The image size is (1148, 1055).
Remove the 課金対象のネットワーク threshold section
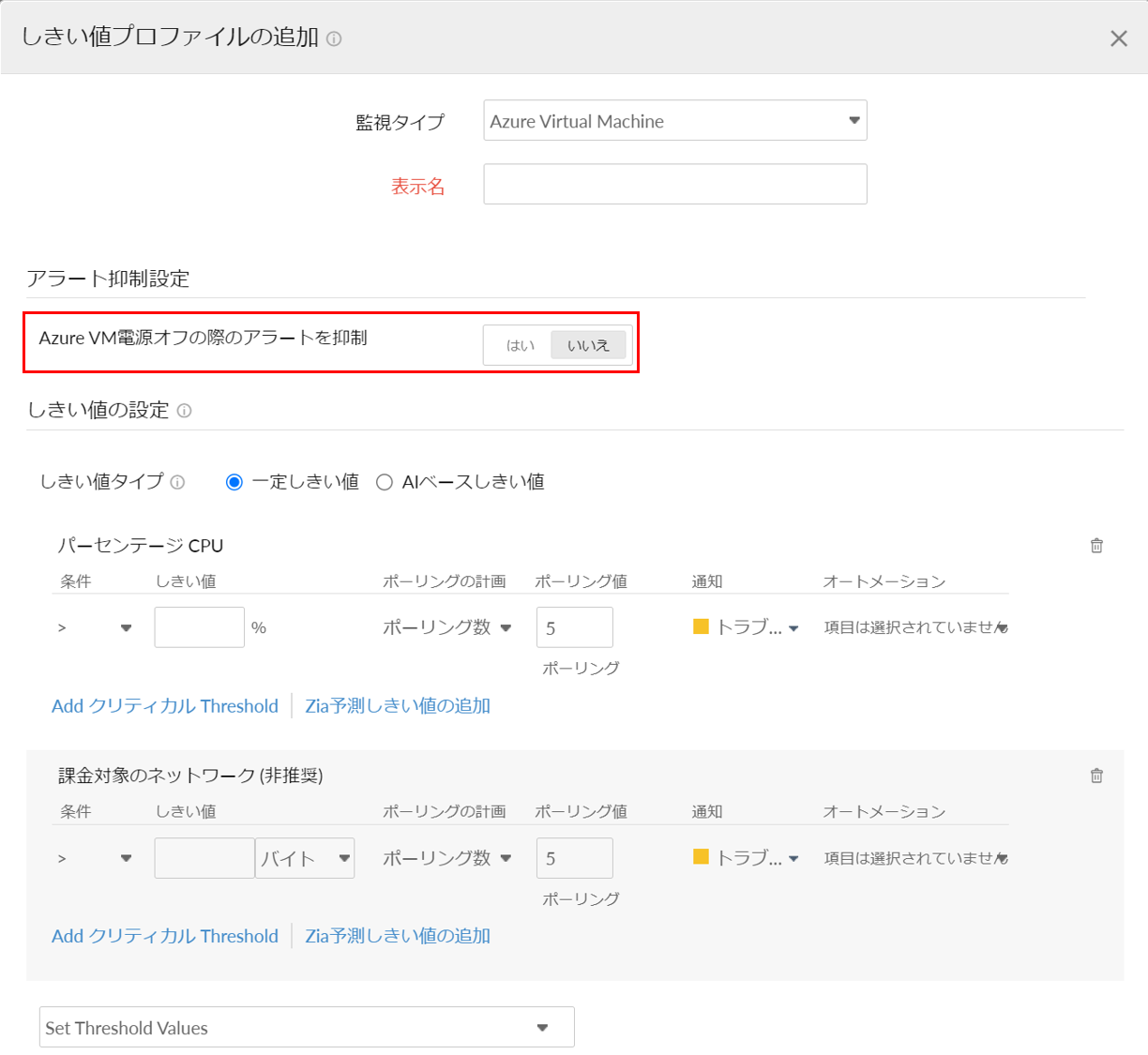[x=1095, y=776]
